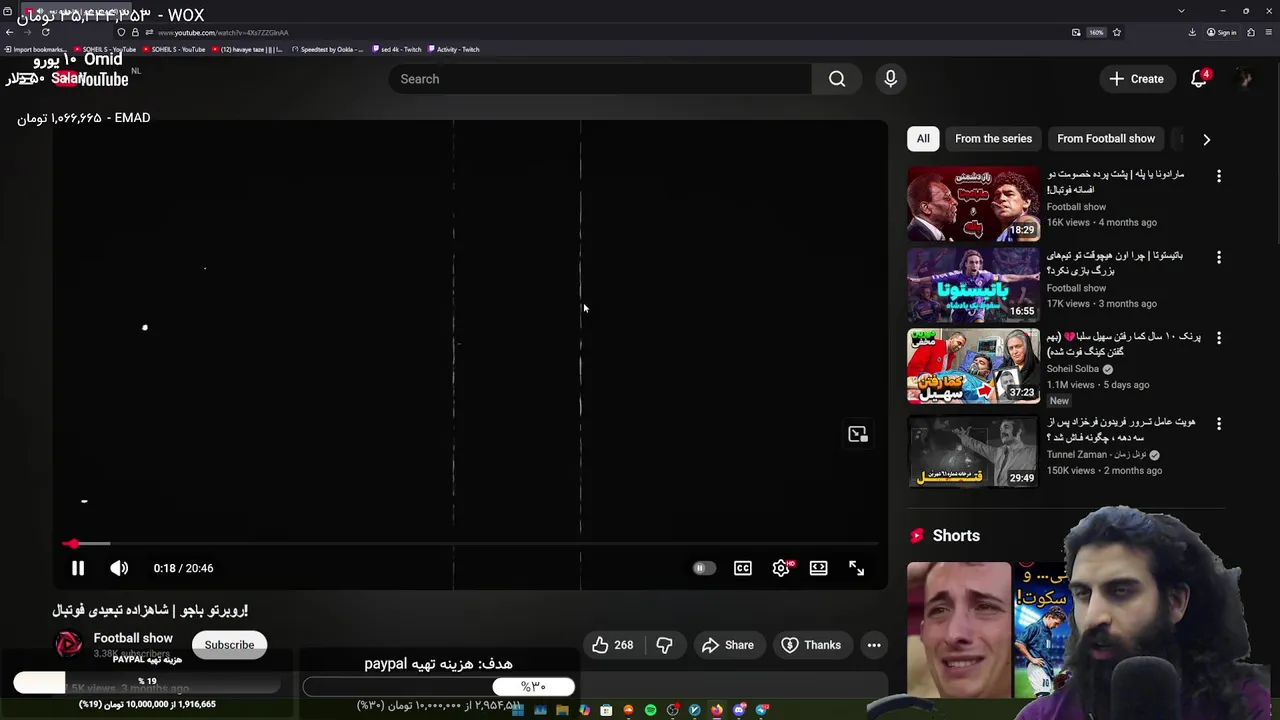Open the Maradona vs Pelé 18:29 video thumbnail
The image size is (1280, 720).
coord(973,204)
